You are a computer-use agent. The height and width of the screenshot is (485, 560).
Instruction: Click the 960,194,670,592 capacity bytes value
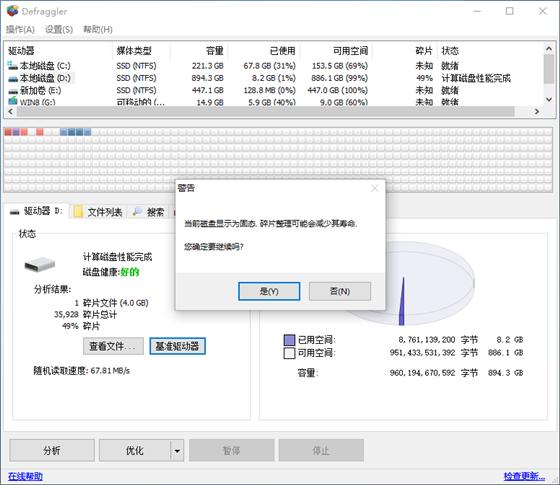coord(422,373)
